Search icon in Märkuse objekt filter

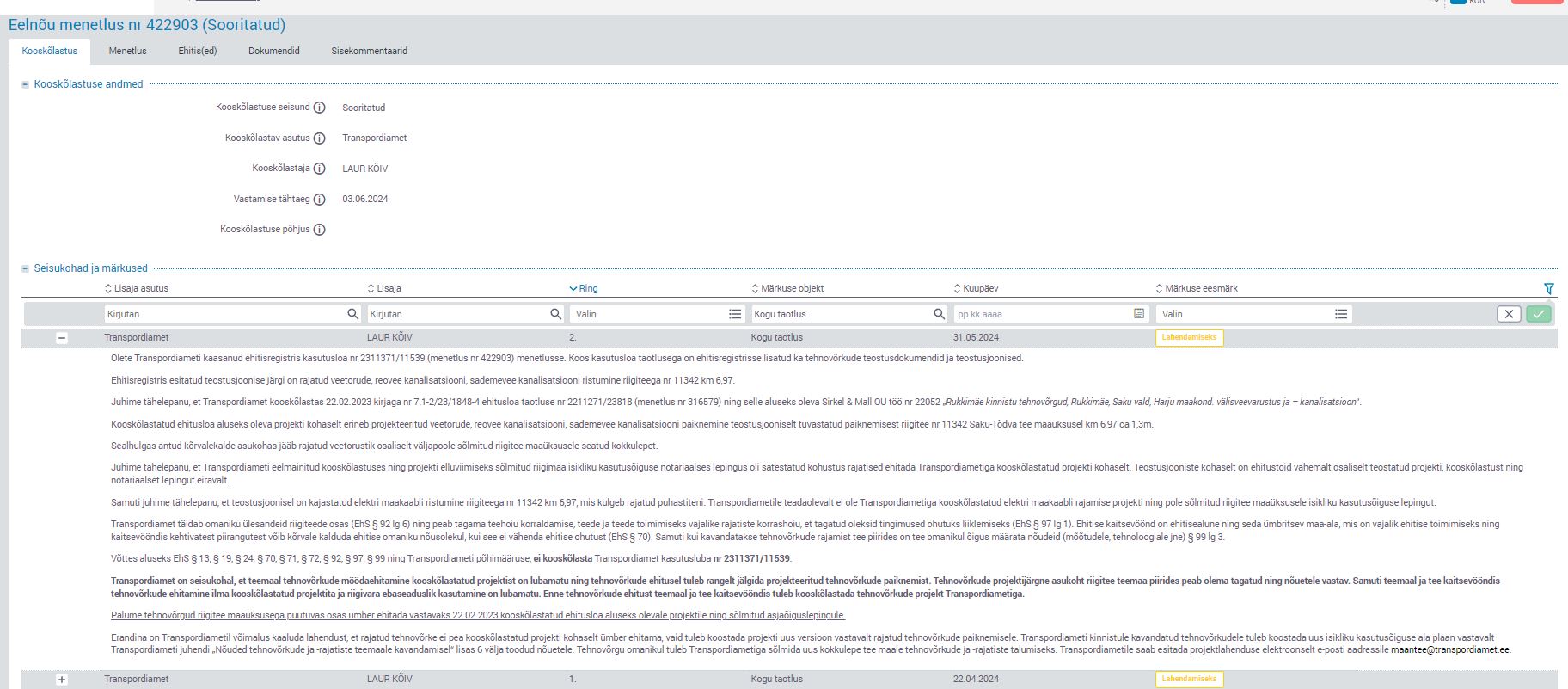pyautogui.click(x=940, y=314)
